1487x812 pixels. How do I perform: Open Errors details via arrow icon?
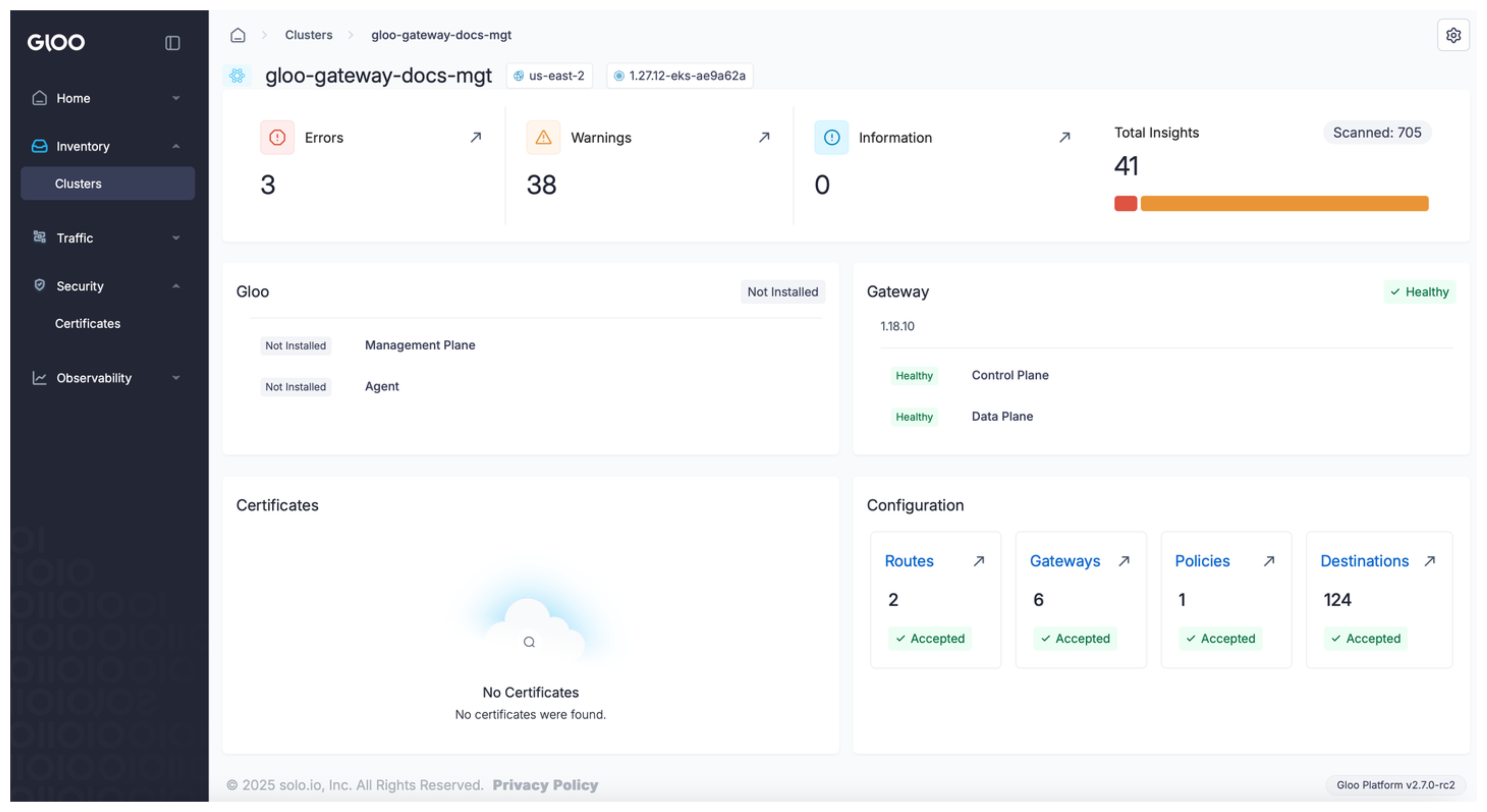click(x=476, y=137)
